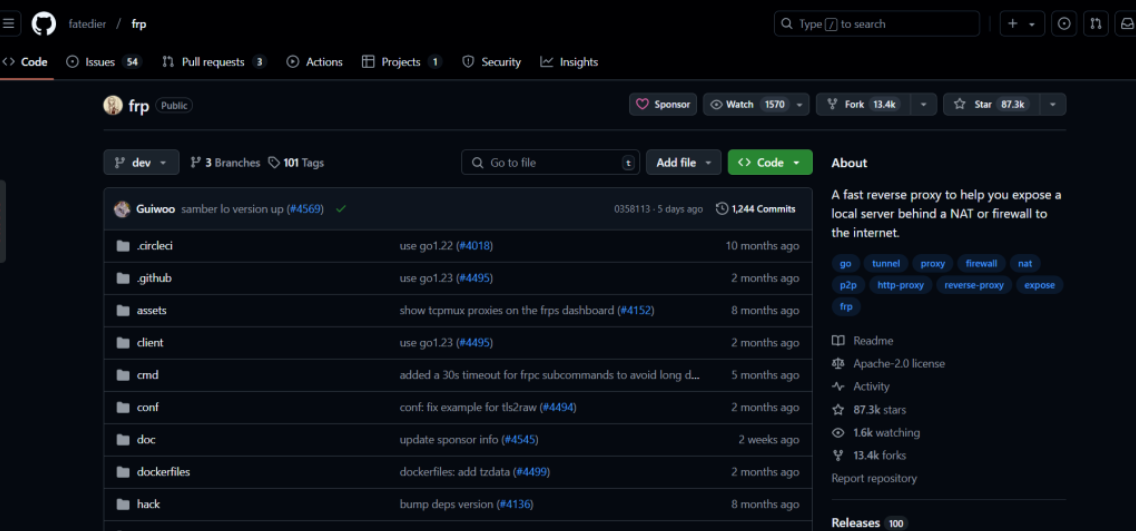The width and height of the screenshot is (1136, 531).
Task: Click the go topic tag
Action: (x=845, y=264)
